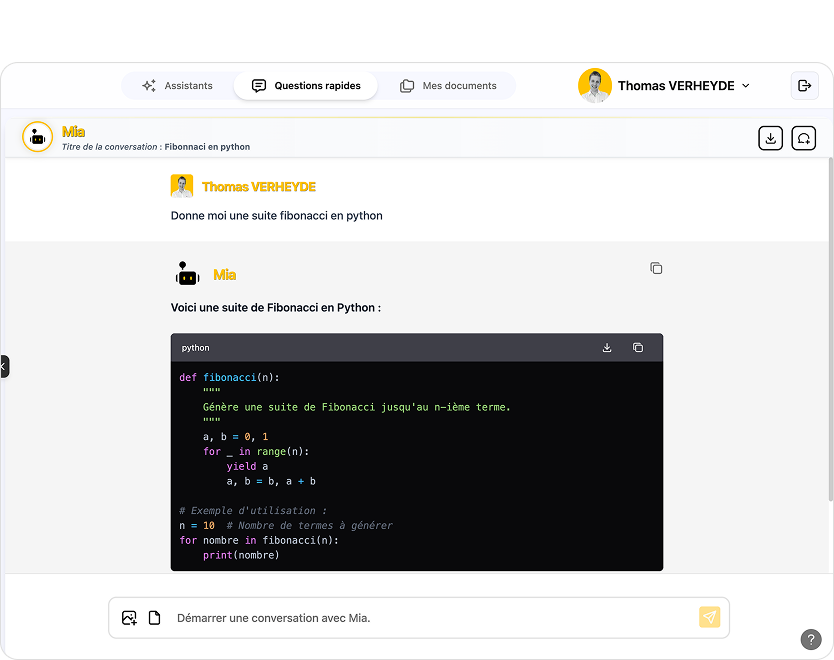Switch to the Assistants tab
Viewport: 834px width, 660px height.
pyautogui.click(x=177, y=86)
